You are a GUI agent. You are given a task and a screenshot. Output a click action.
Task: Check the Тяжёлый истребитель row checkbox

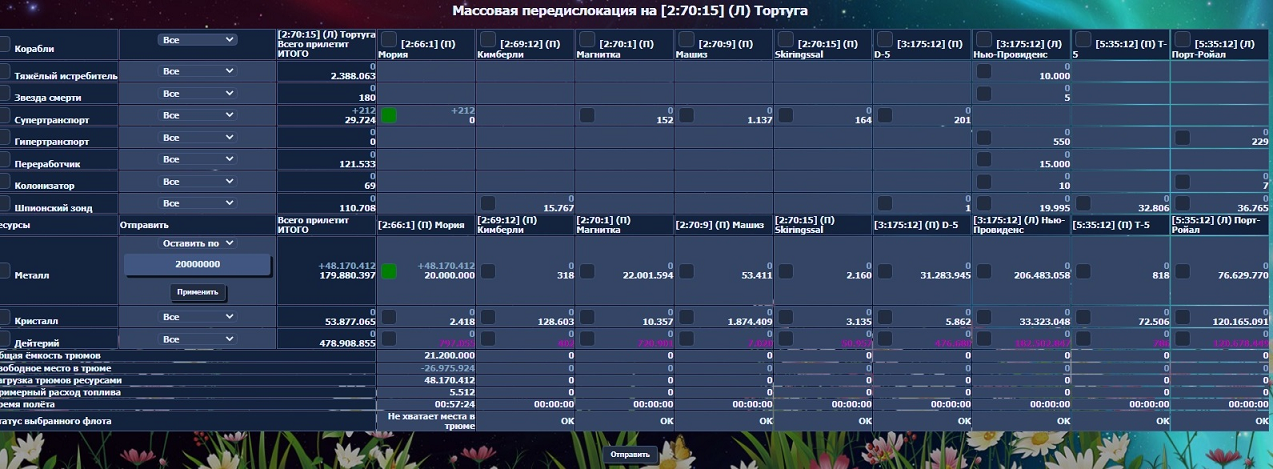[5, 72]
